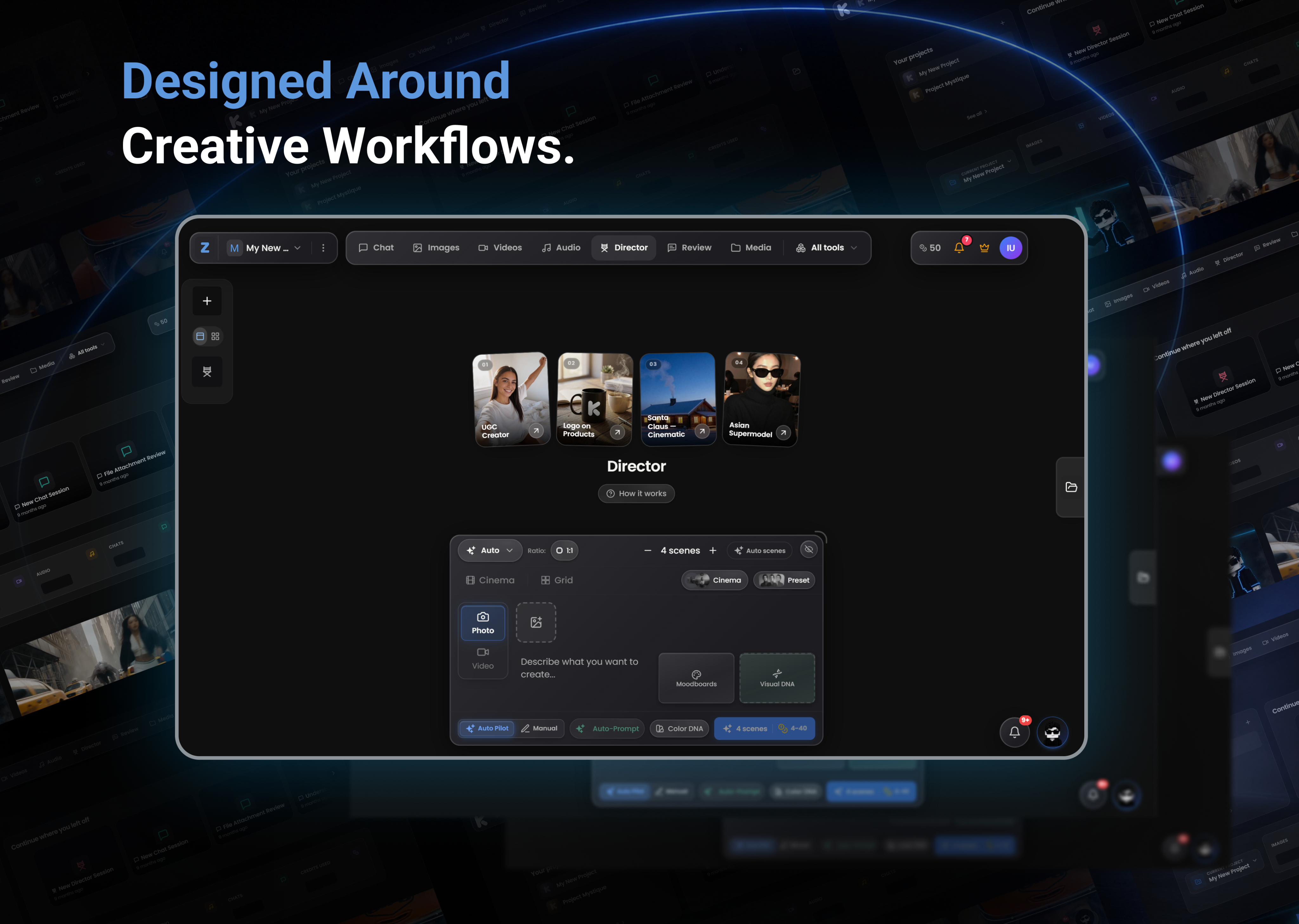Viewport: 1299px width, 924px height.
Task: Expand the All tools dropdown
Action: coord(826,247)
